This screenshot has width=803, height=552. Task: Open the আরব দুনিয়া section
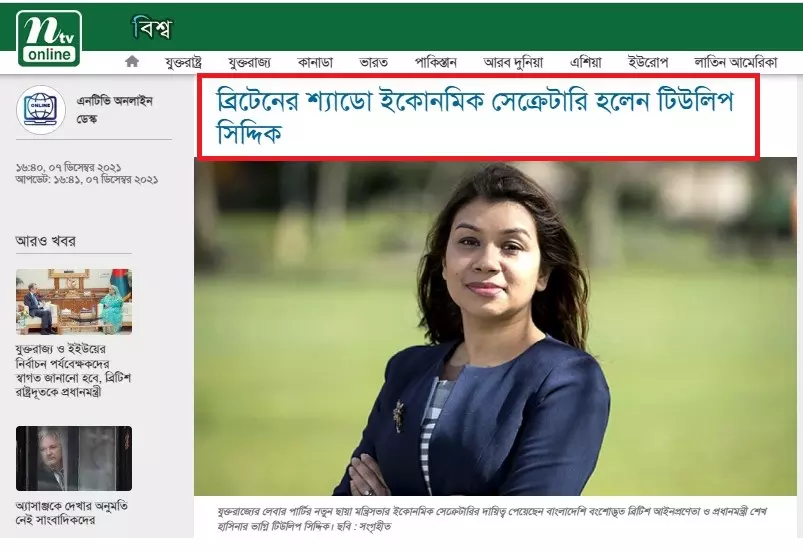point(512,62)
